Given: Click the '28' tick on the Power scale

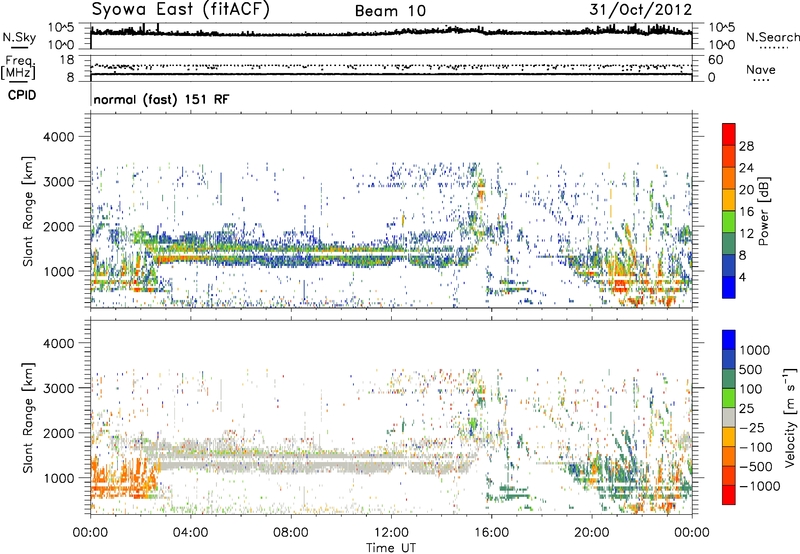Looking at the screenshot, I should [x=746, y=146].
